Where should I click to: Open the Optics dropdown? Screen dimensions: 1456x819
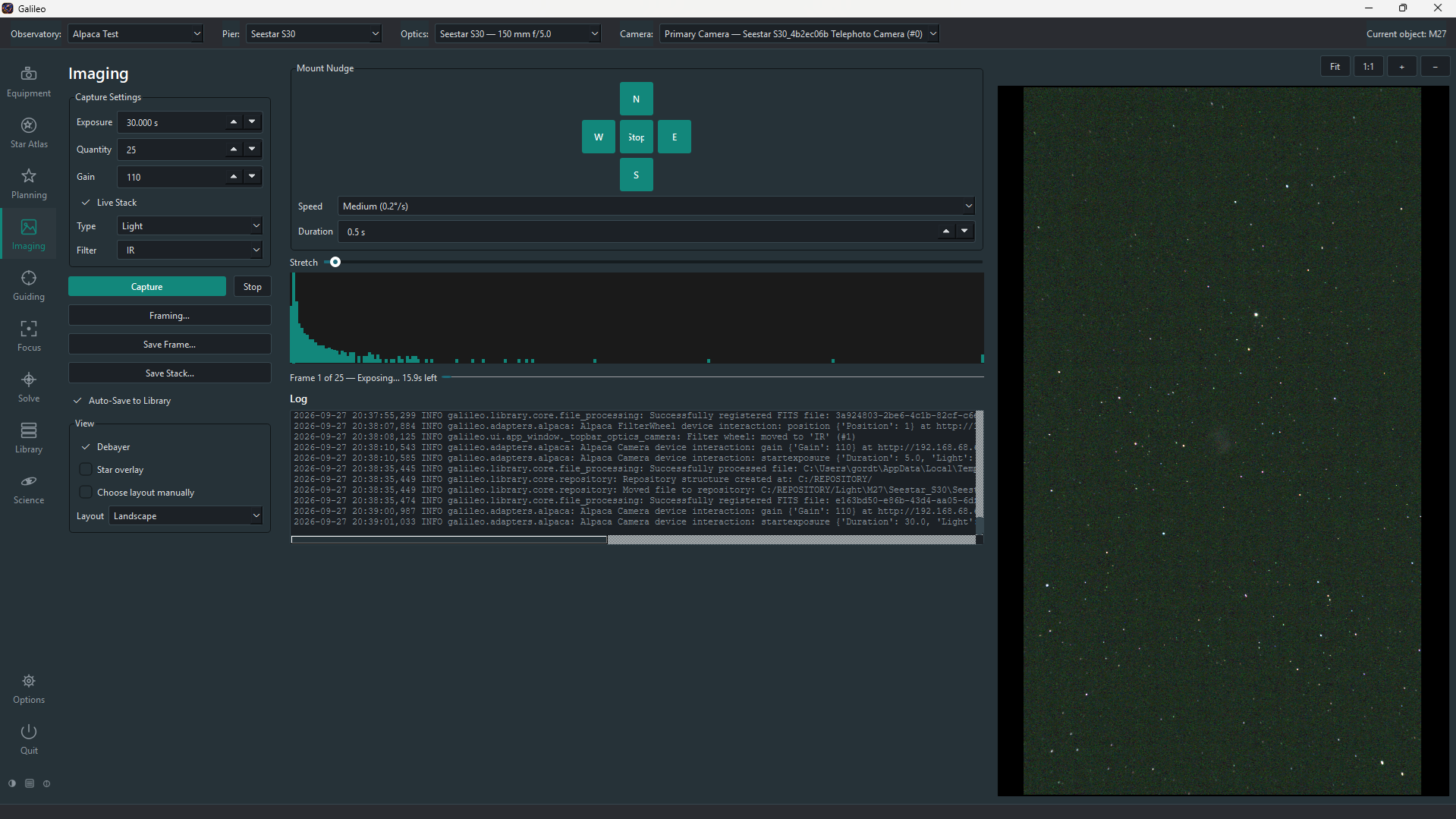[x=518, y=34]
